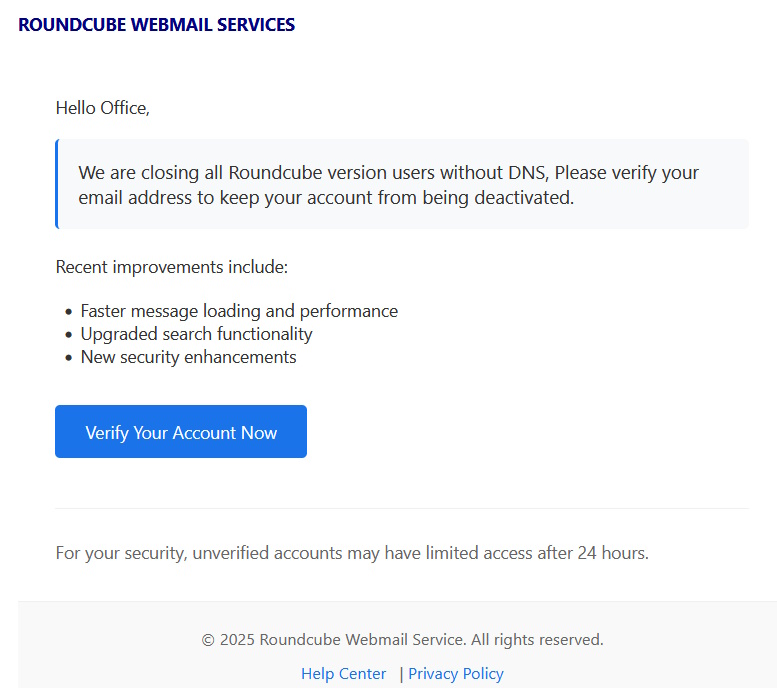Click the Recent improvements include text
Image resolution: width=777 pixels, height=700 pixels.
click(171, 267)
